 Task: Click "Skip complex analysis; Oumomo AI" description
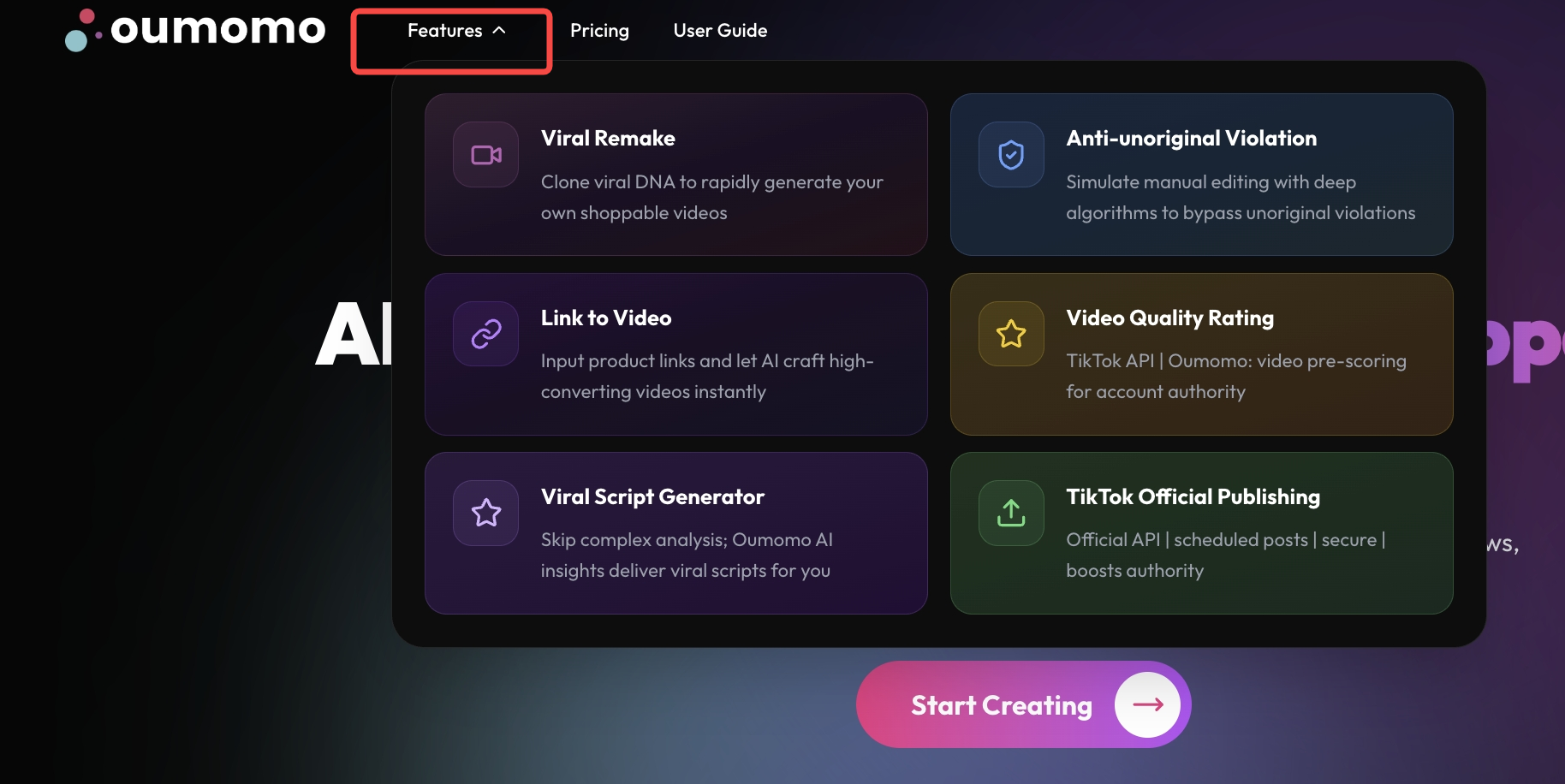[x=687, y=555]
